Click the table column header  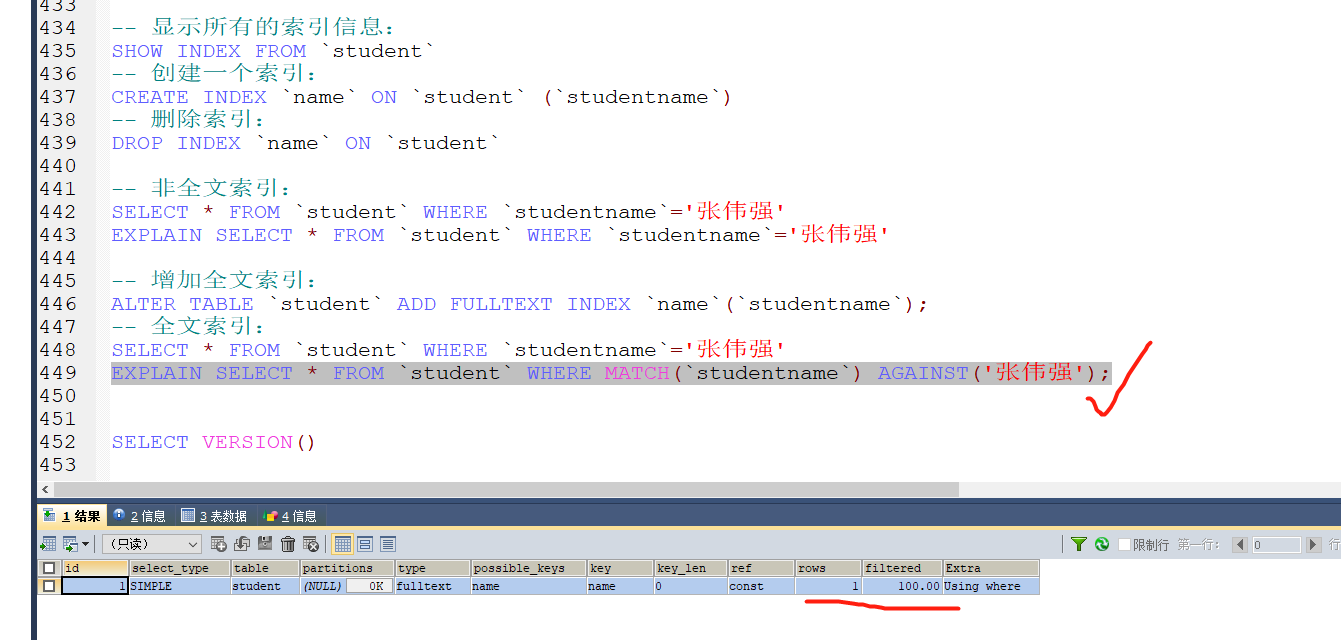pyautogui.click(x=265, y=568)
